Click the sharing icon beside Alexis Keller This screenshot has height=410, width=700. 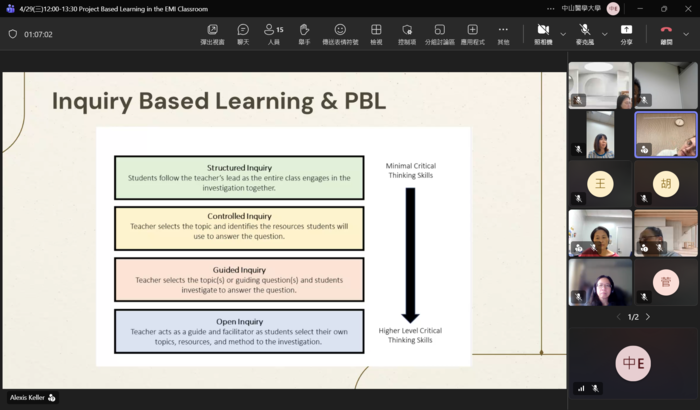pyautogui.click(x=52, y=397)
